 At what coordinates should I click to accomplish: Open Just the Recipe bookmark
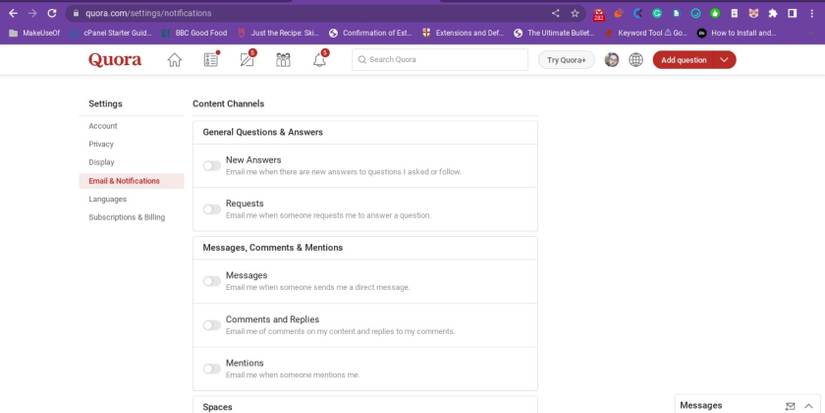(x=278, y=33)
